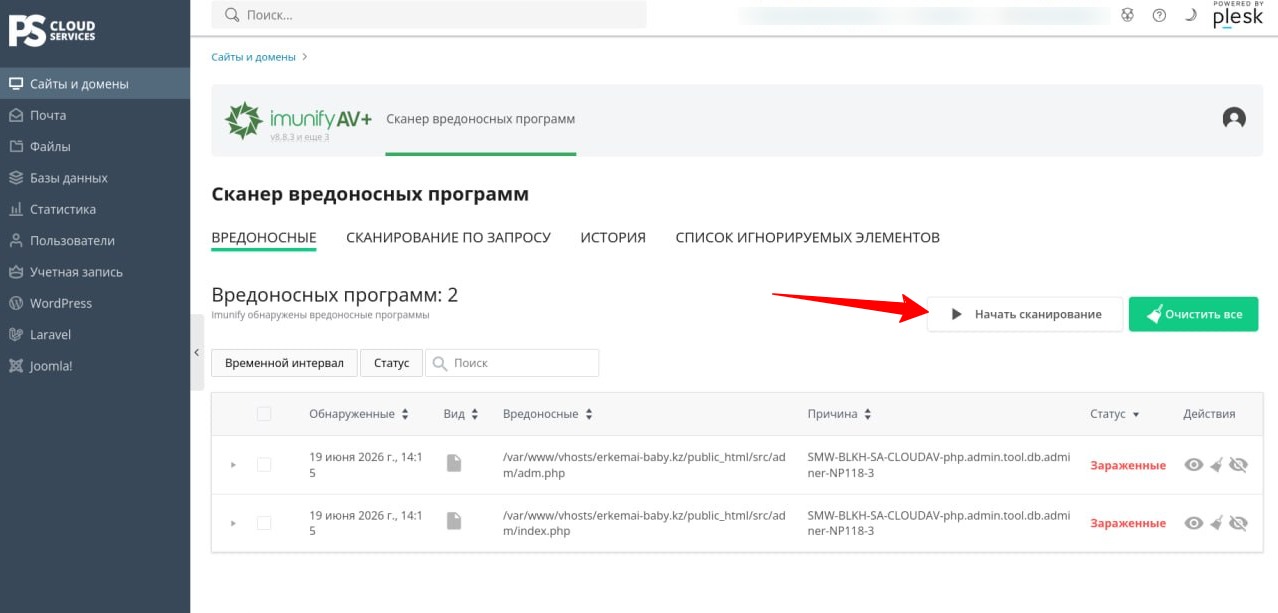Expand the index.php row details

tap(233, 523)
